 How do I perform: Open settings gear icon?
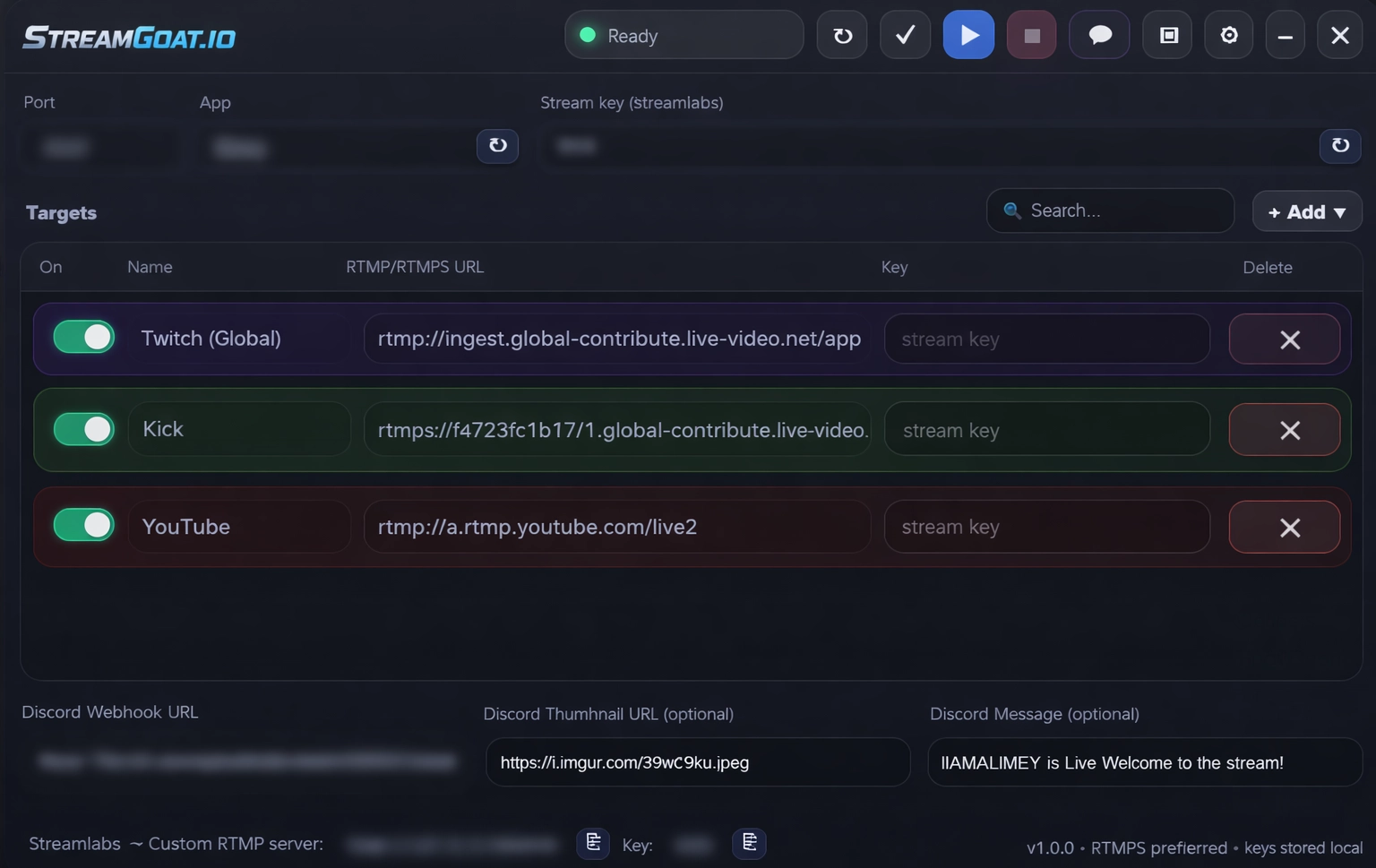tap(1229, 35)
